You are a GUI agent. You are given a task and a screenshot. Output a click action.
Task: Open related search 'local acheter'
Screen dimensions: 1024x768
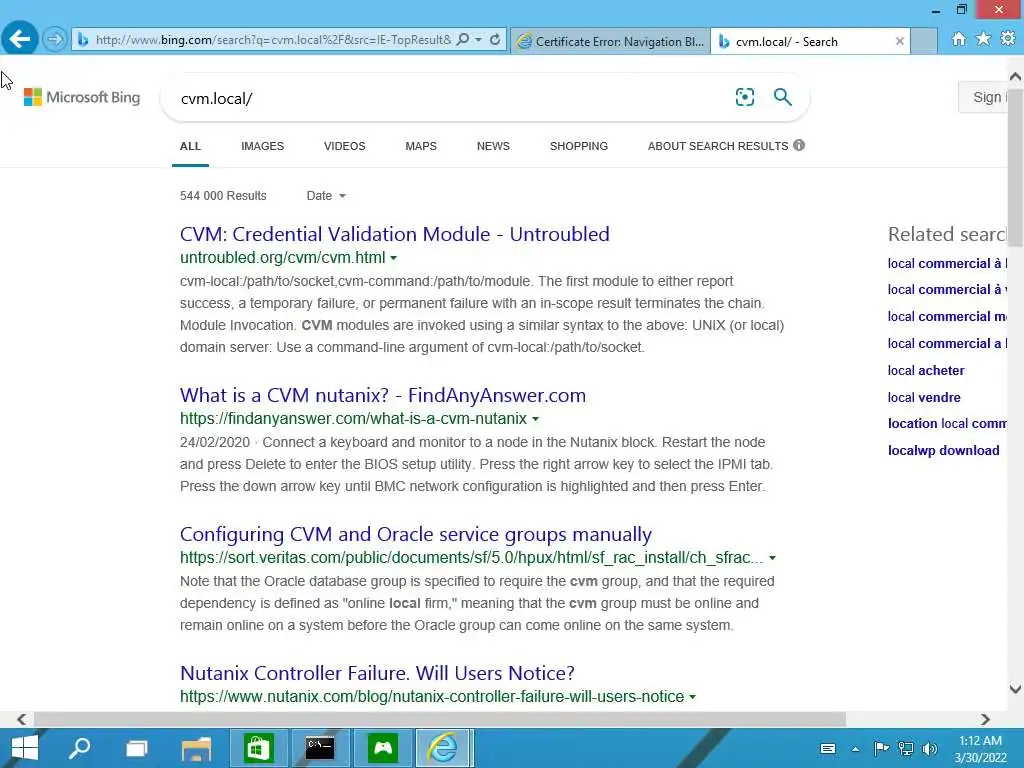[x=925, y=370]
